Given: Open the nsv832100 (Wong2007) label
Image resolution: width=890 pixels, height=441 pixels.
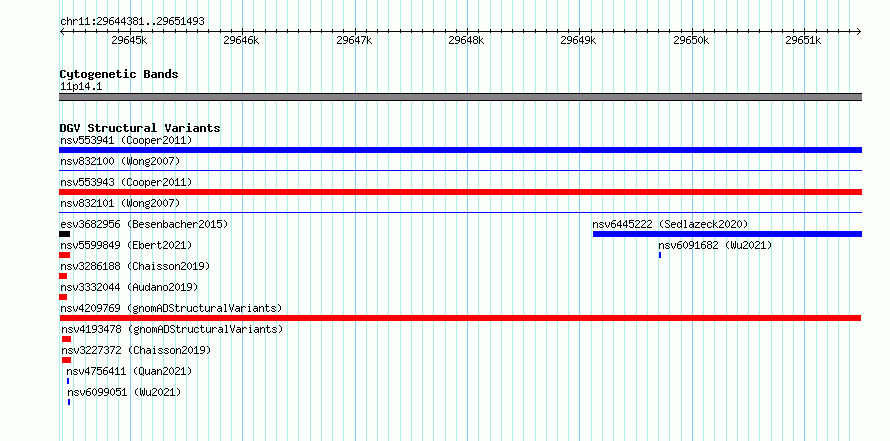Looking at the screenshot, I should point(120,161).
